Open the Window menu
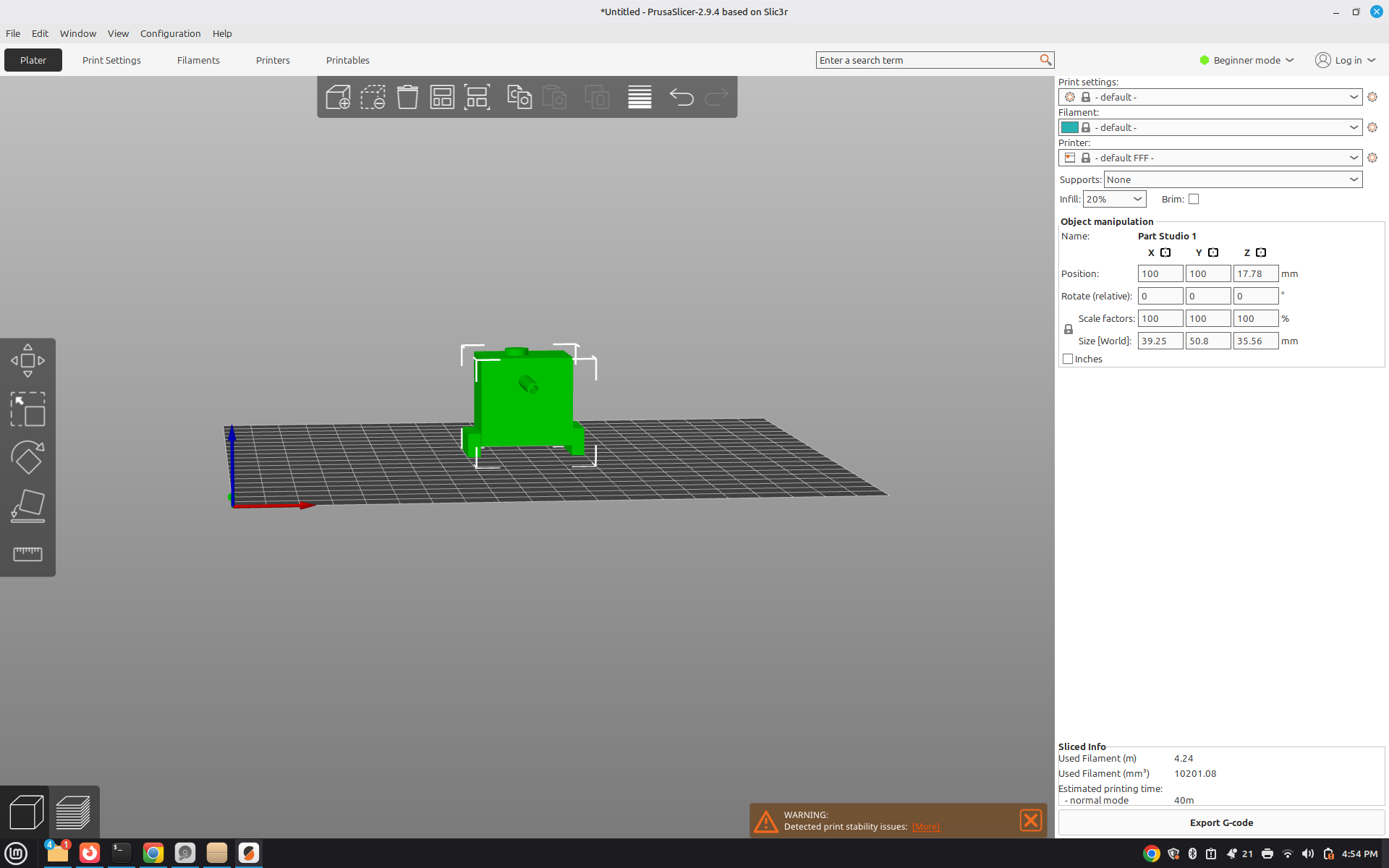 tap(78, 33)
